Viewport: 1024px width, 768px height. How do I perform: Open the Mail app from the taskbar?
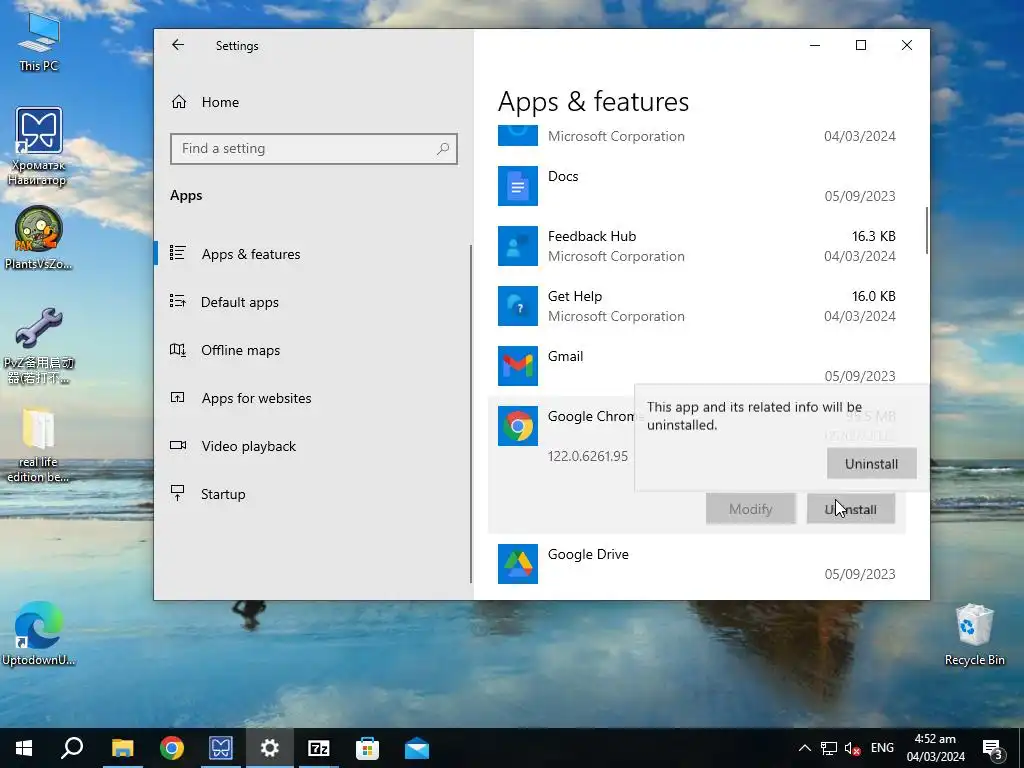[417, 748]
